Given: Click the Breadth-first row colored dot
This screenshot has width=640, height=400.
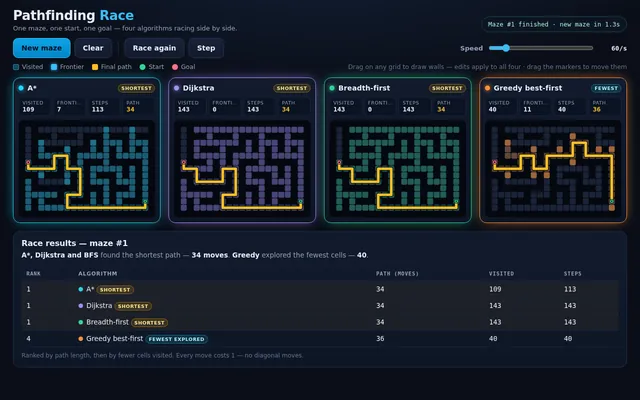Looking at the screenshot, I should tap(80, 322).
